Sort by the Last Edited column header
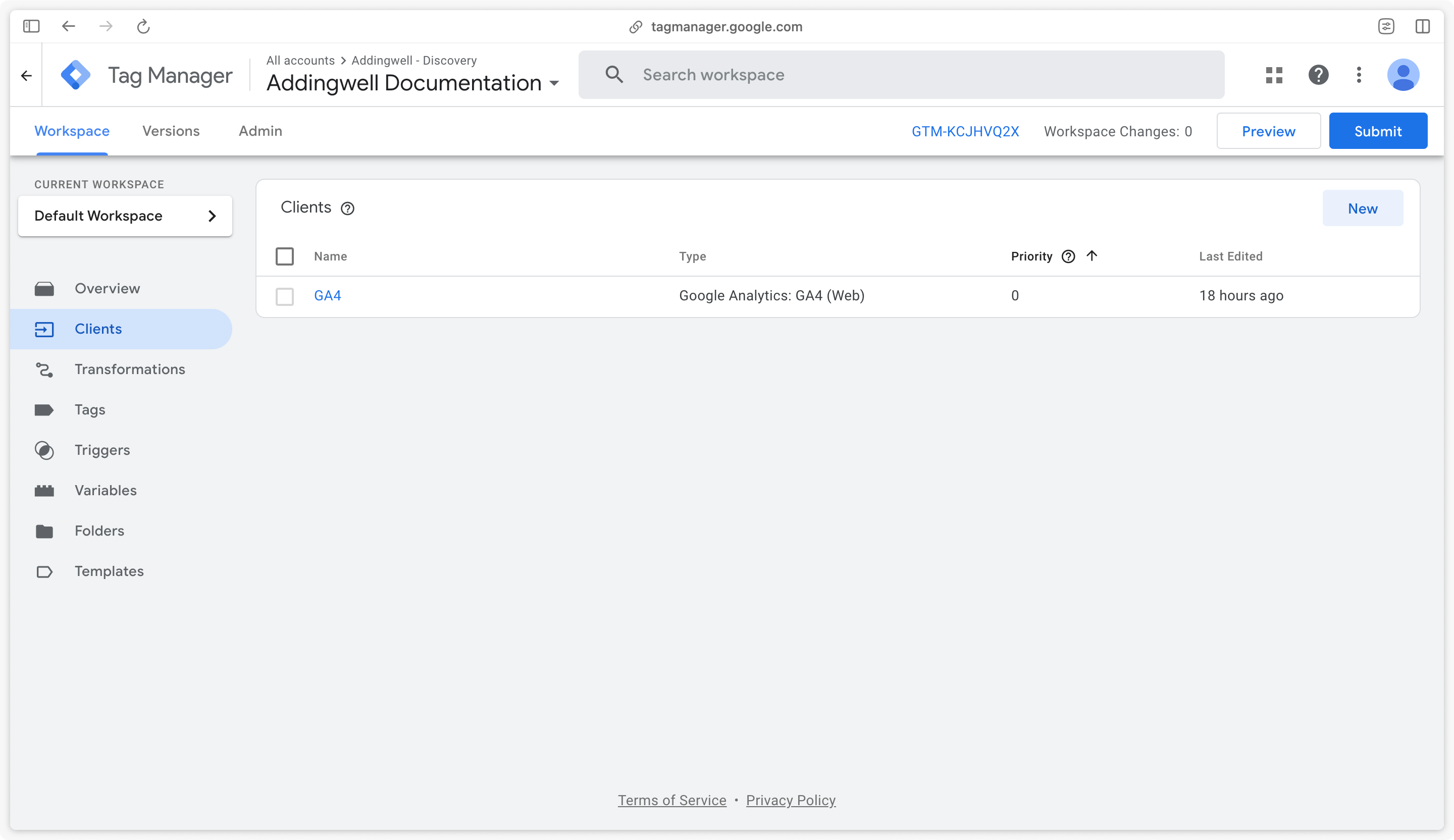 pos(1231,256)
